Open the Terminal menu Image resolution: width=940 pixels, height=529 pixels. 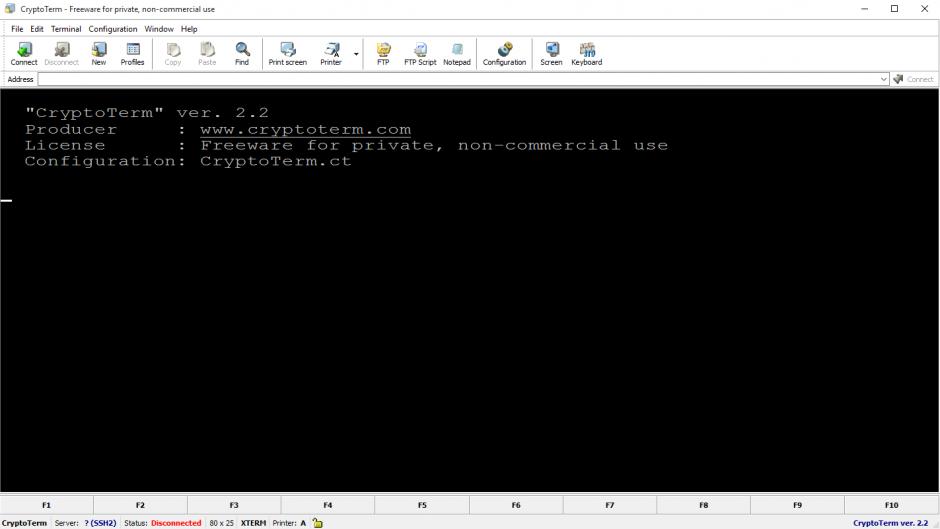(x=66, y=29)
